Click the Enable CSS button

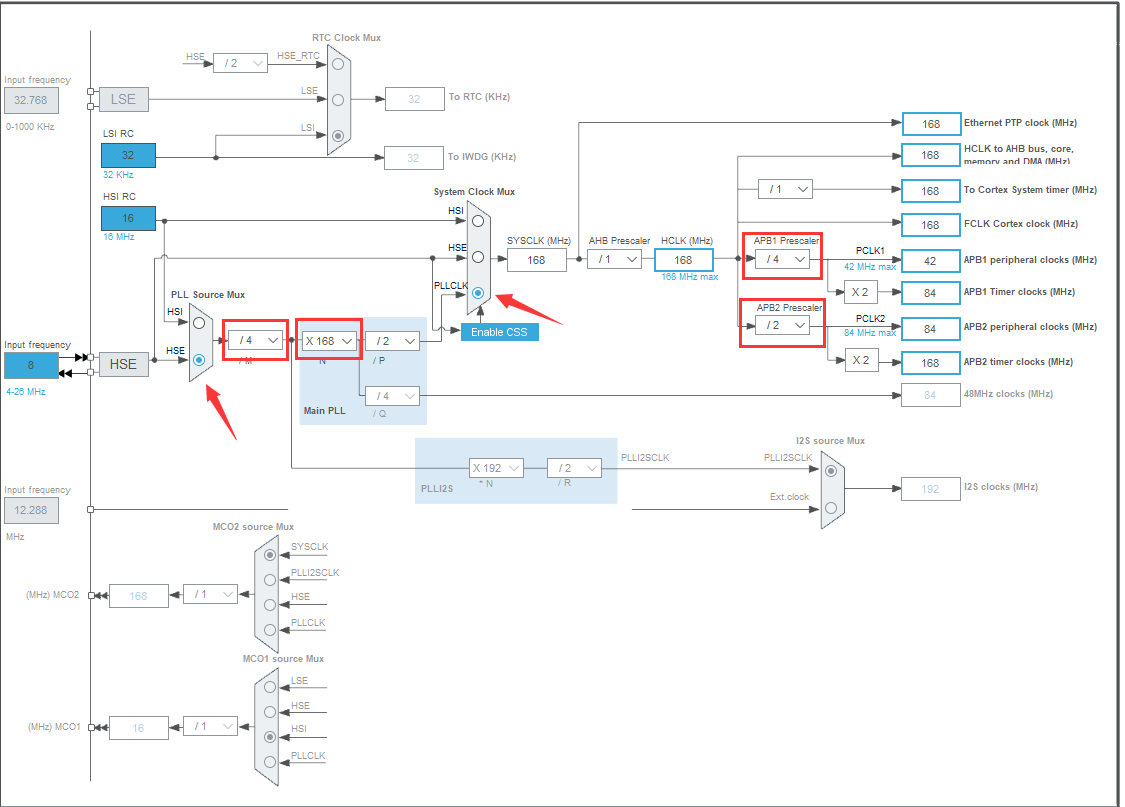pyautogui.click(x=498, y=331)
